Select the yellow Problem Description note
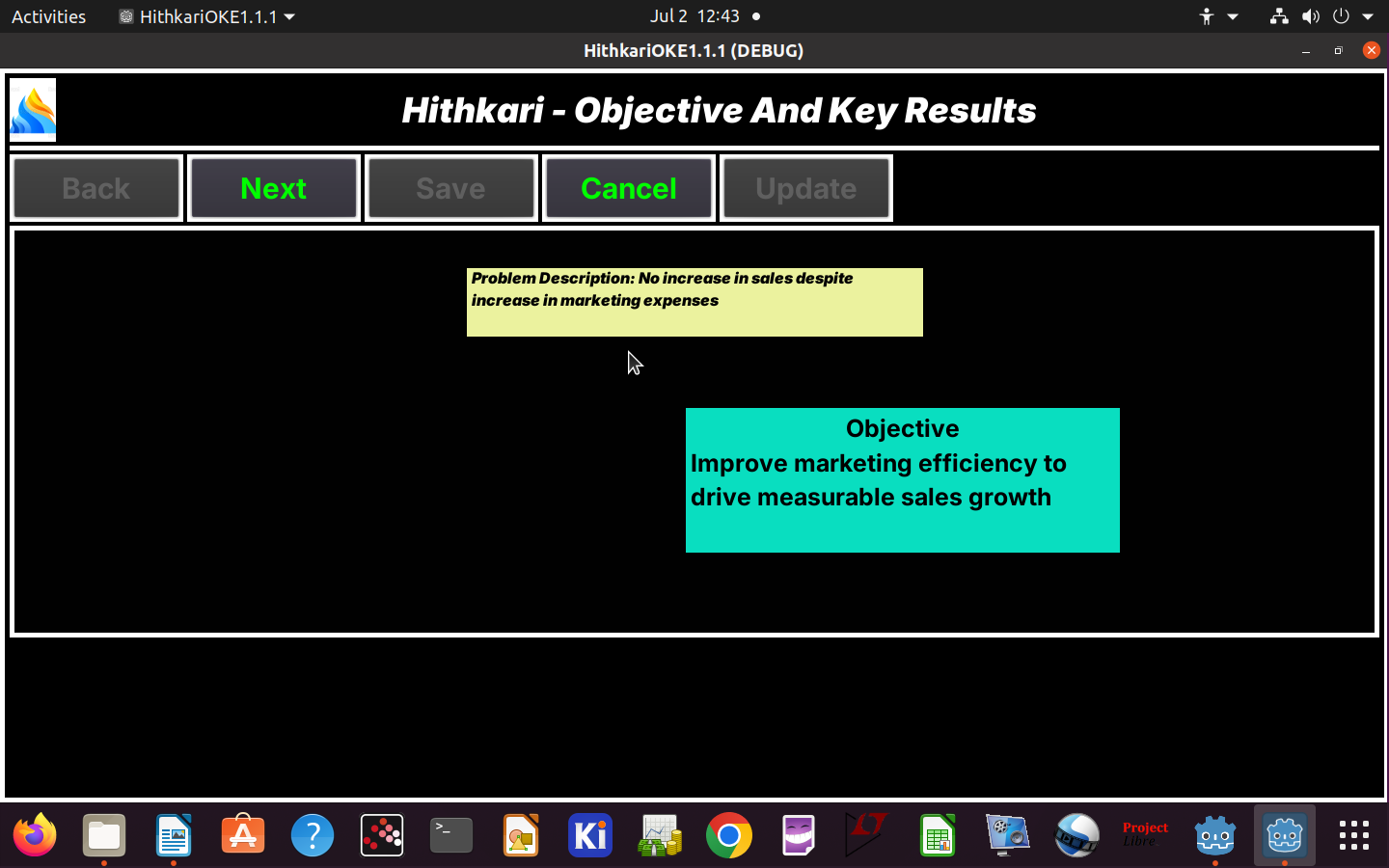 pyautogui.click(x=694, y=302)
